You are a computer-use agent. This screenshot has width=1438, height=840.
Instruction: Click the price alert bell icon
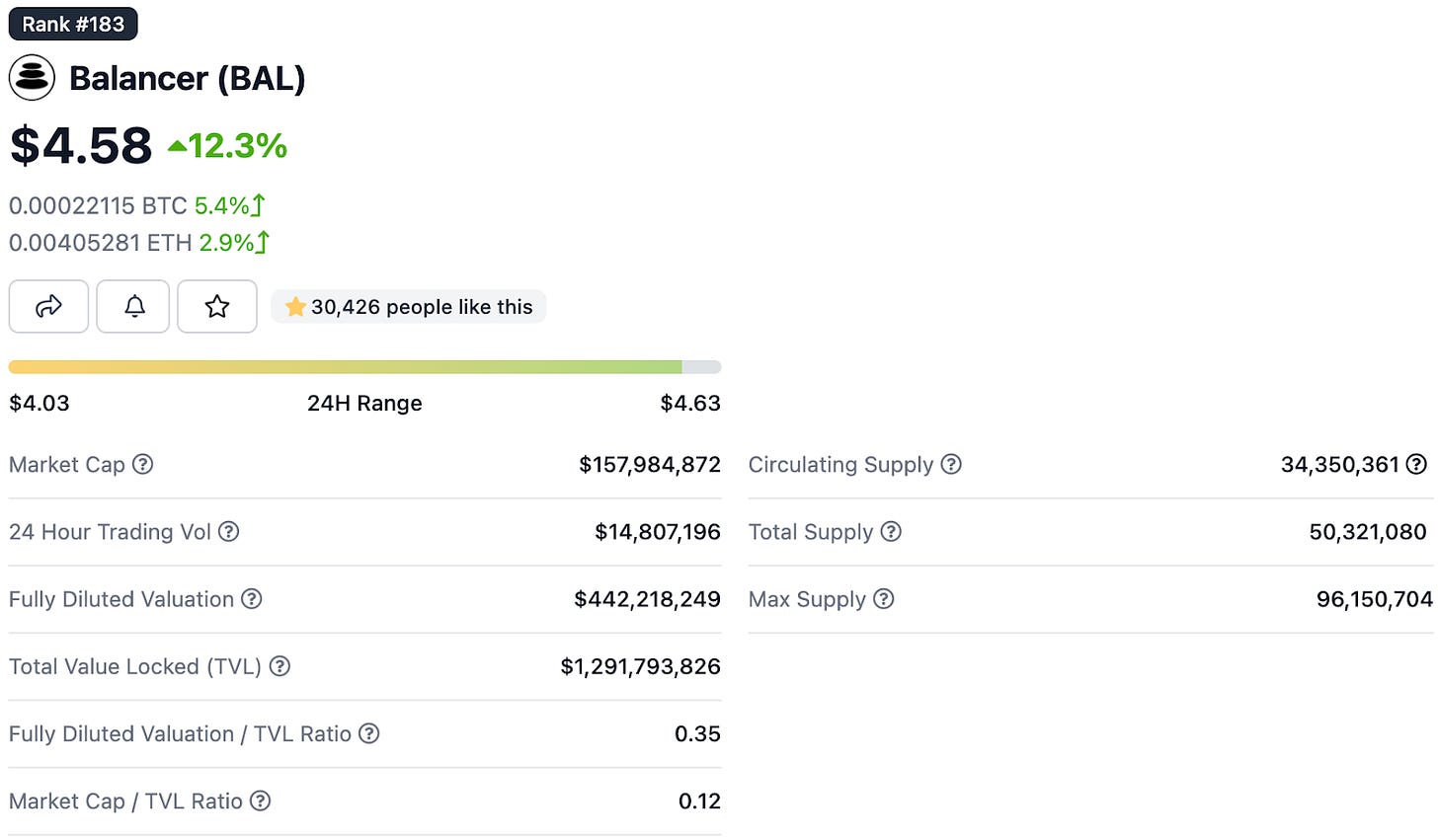click(x=133, y=306)
